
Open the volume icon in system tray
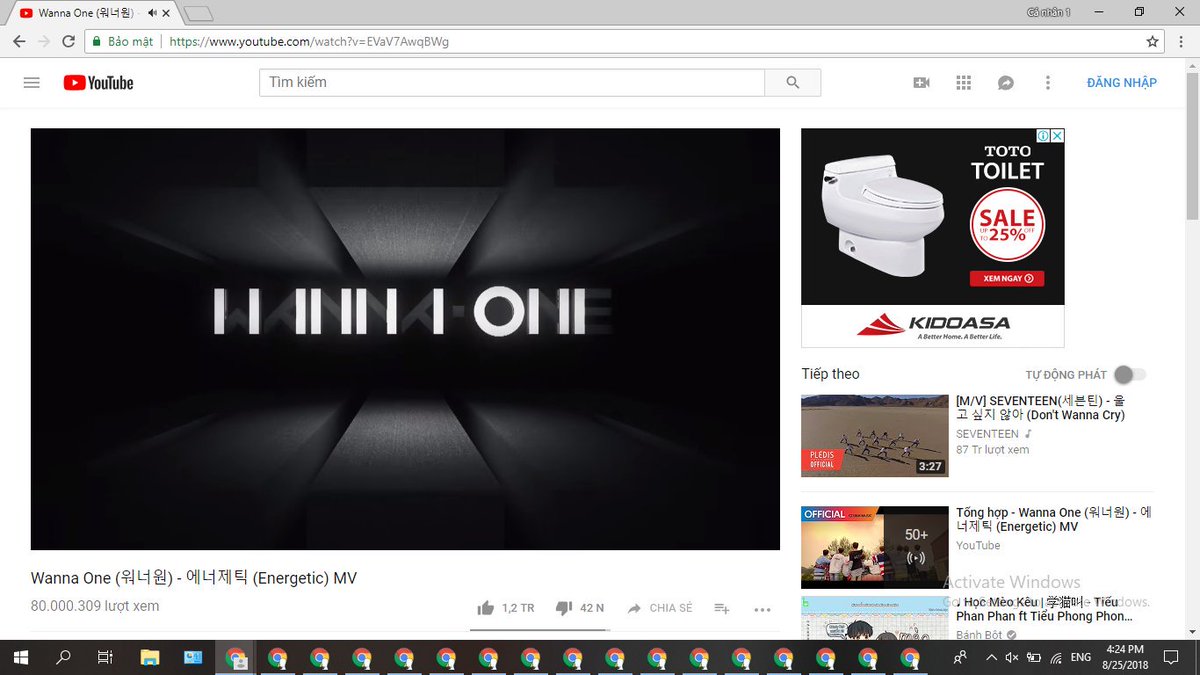[1012, 657]
